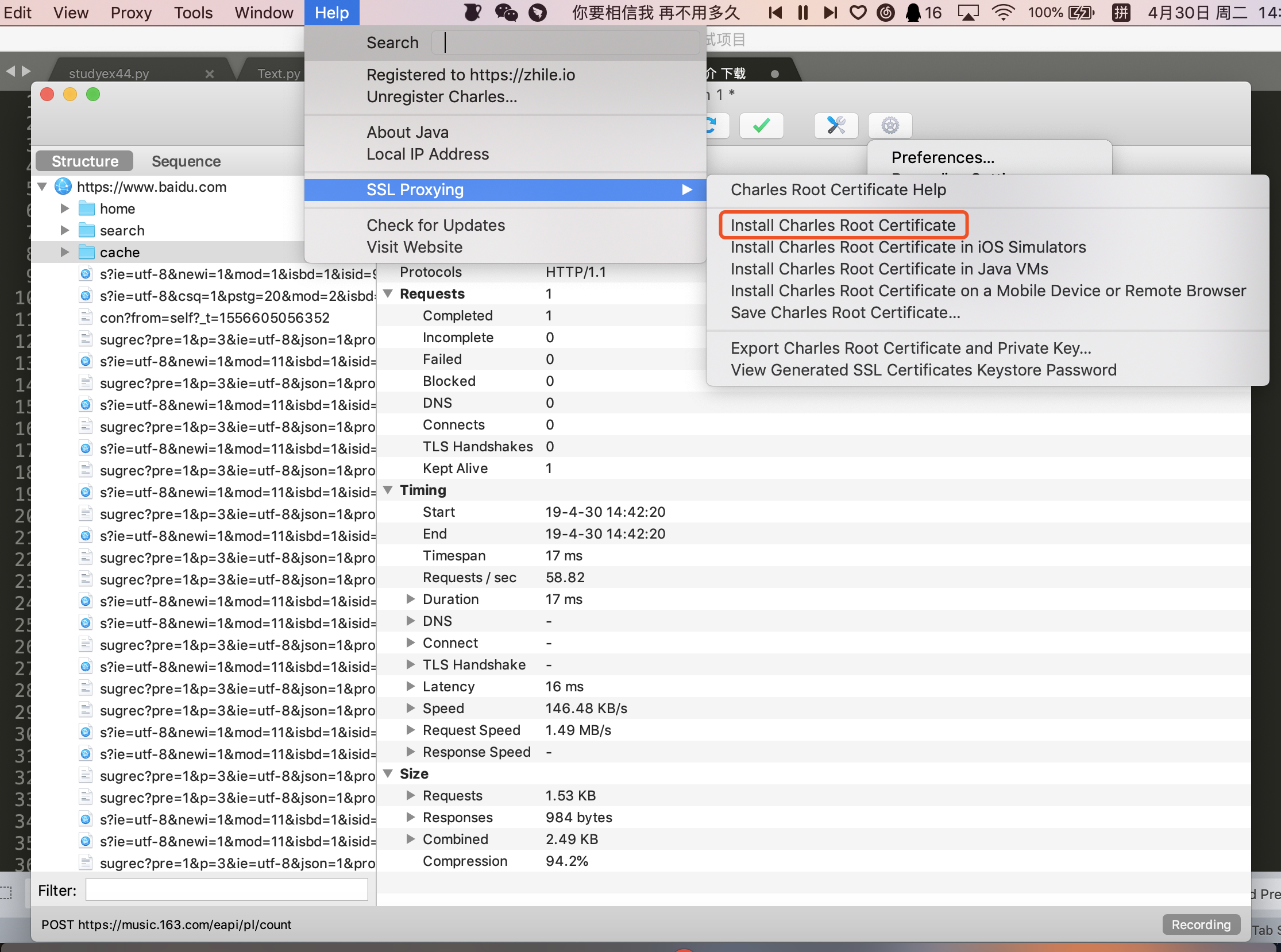Select Save Charles Root Certificate menu item

pos(845,312)
